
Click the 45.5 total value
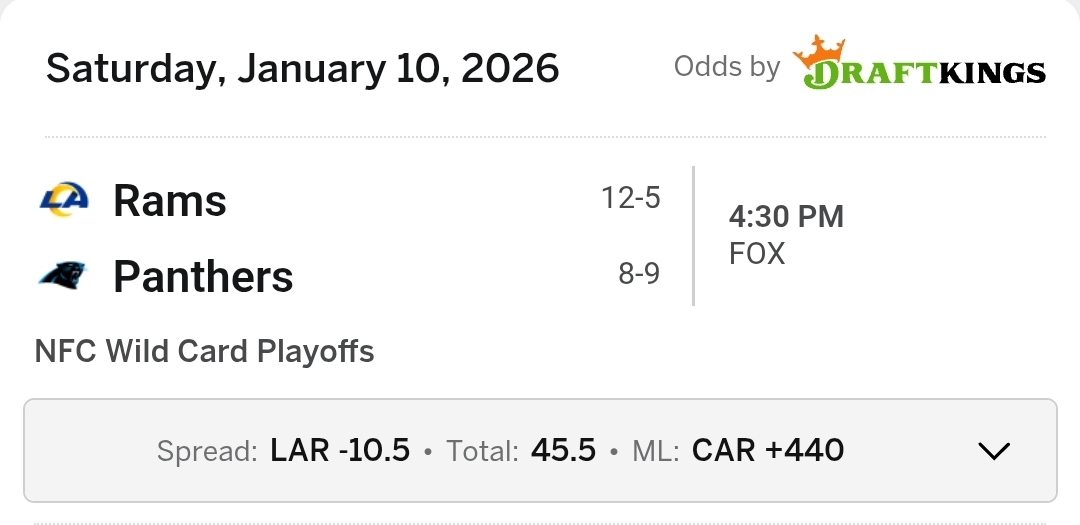click(x=563, y=451)
